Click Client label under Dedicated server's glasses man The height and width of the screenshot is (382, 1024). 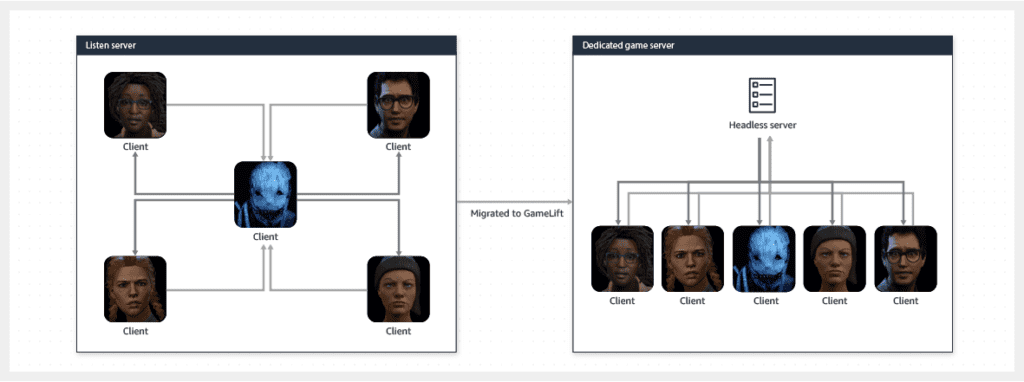[x=906, y=301]
